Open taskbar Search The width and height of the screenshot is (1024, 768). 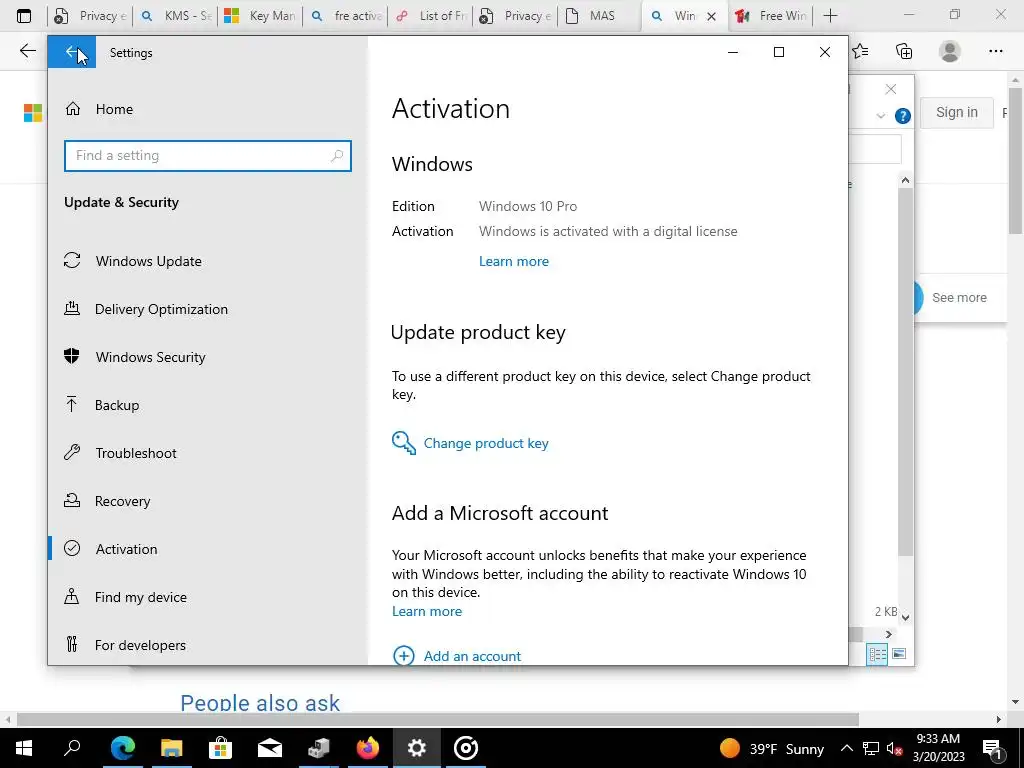(x=72, y=748)
